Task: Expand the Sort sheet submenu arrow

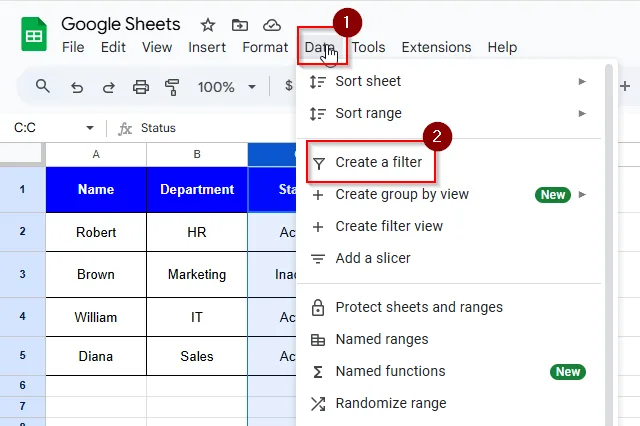Action: [x=582, y=82]
